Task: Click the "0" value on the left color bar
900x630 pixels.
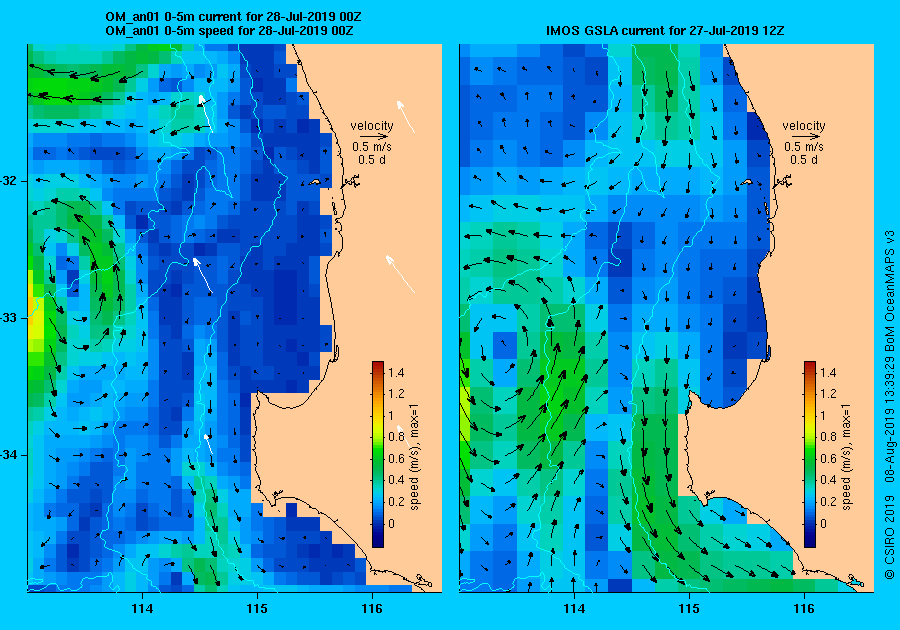Action: [x=391, y=523]
